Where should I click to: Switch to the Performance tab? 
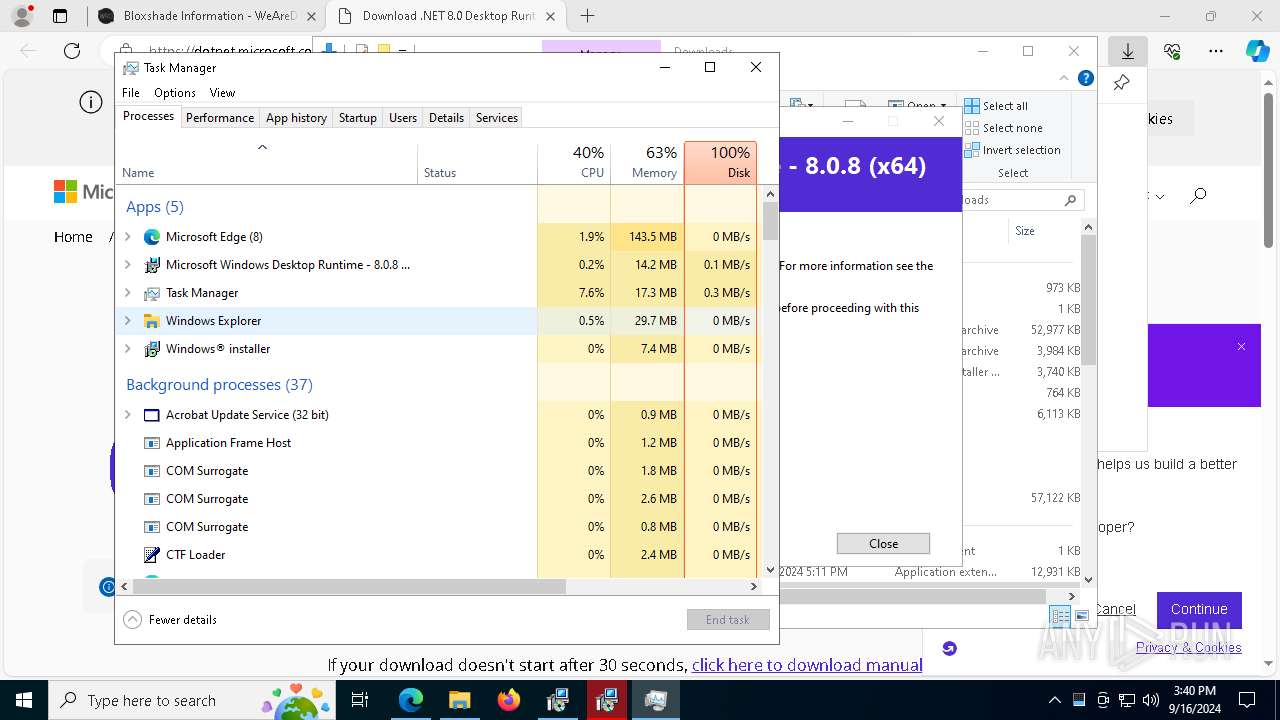220,118
